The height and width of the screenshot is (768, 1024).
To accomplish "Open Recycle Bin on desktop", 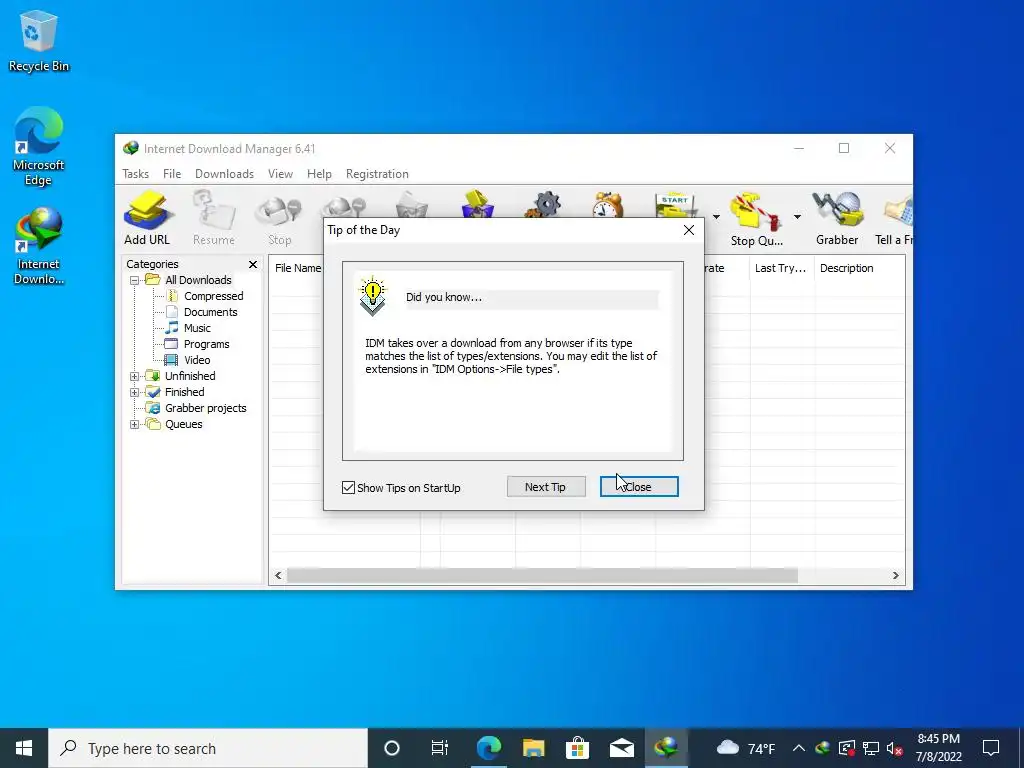I will pyautogui.click(x=38, y=40).
